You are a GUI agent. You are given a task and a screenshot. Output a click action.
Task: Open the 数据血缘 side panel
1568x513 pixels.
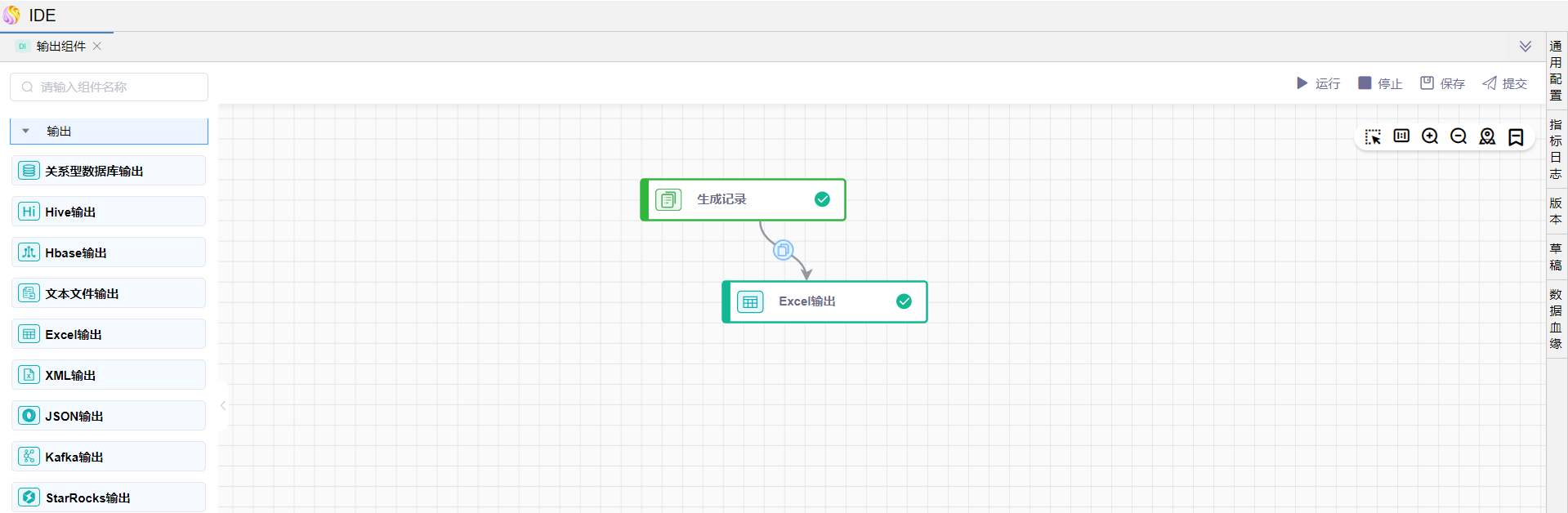coord(1556,319)
